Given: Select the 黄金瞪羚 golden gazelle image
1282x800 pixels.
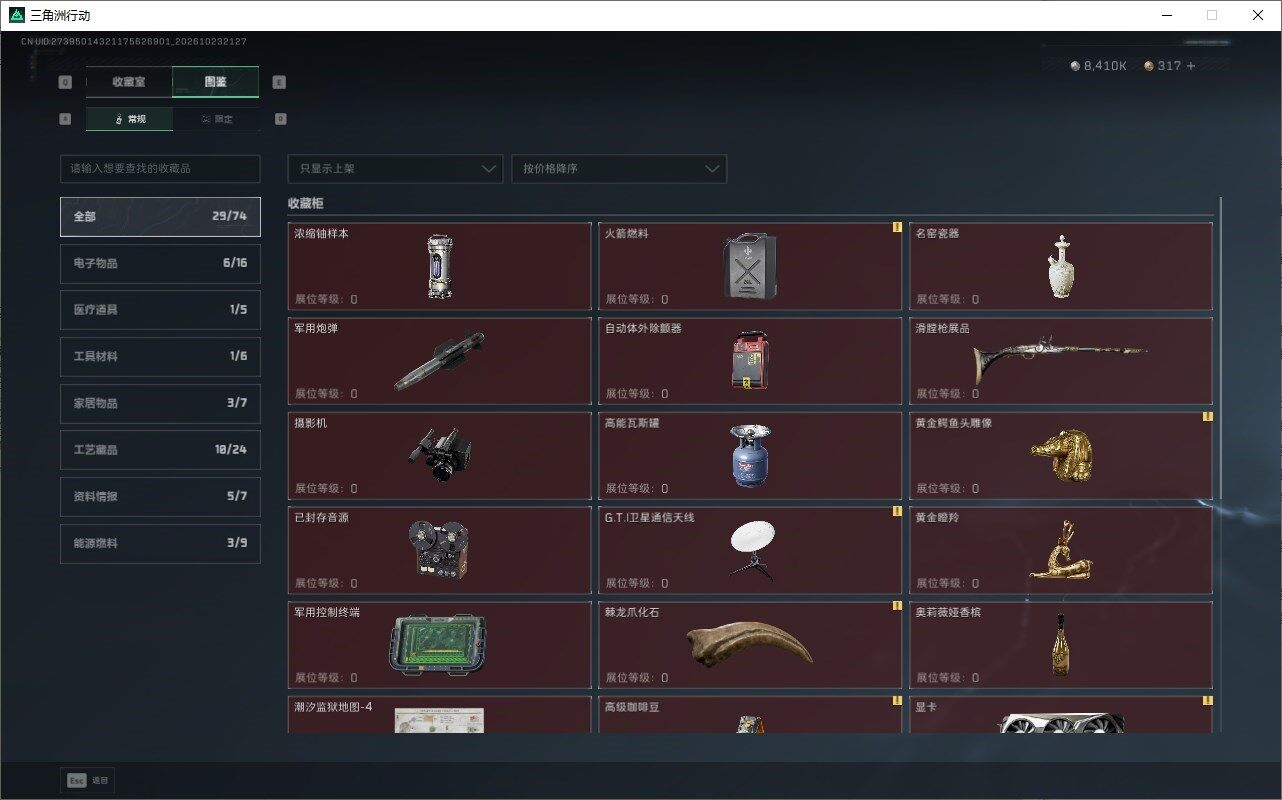Looking at the screenshot, I should [1060, 550].
